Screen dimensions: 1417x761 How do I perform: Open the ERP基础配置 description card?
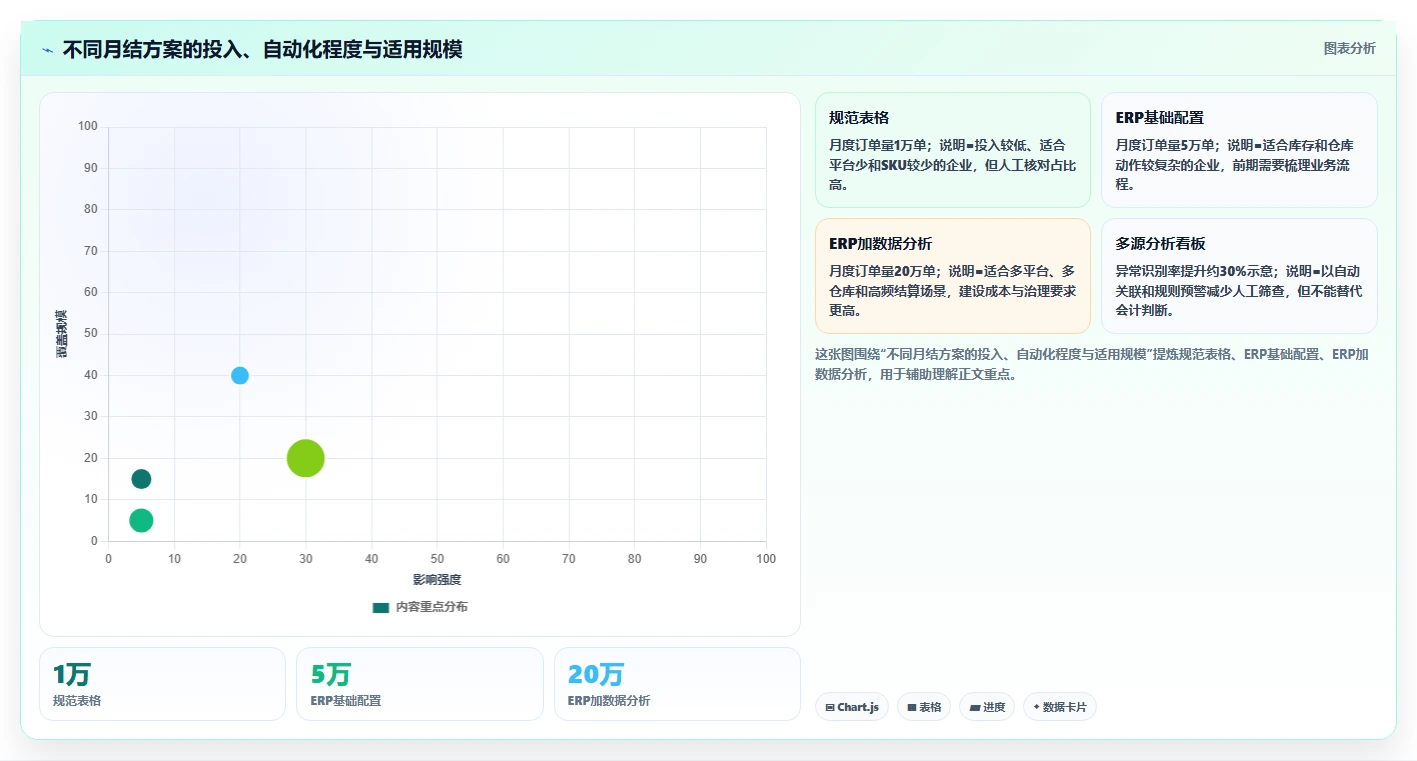tap(1239, 150)
